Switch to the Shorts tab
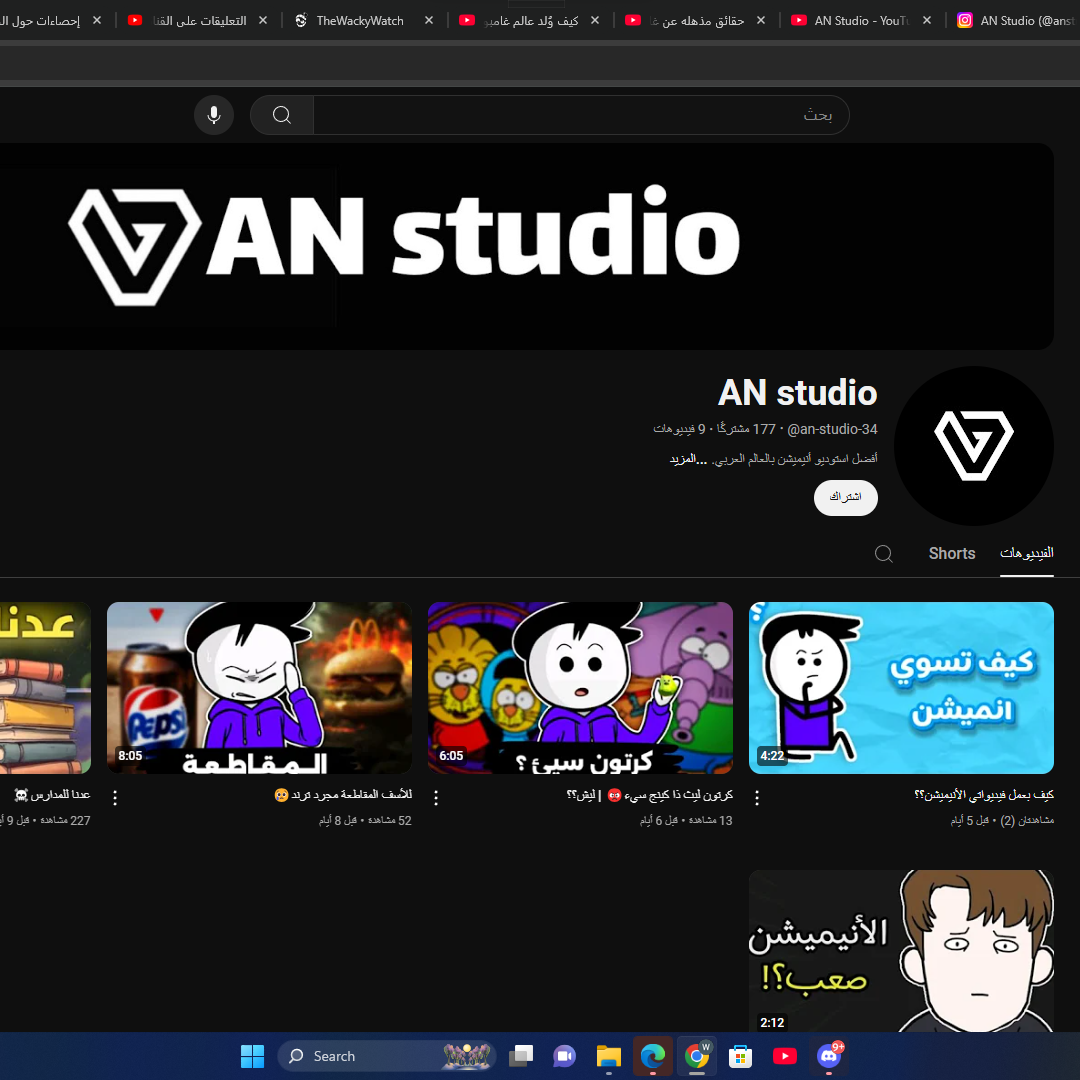 tap(951, 553)
